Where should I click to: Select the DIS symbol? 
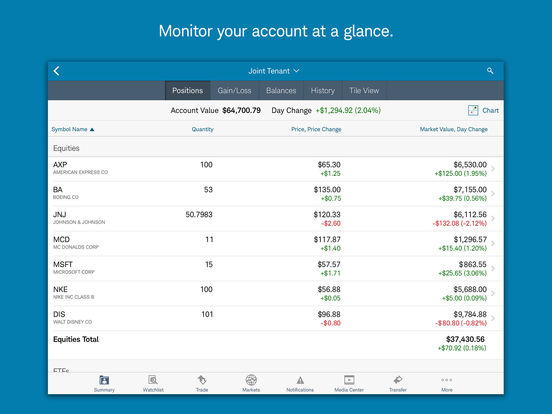59,314
